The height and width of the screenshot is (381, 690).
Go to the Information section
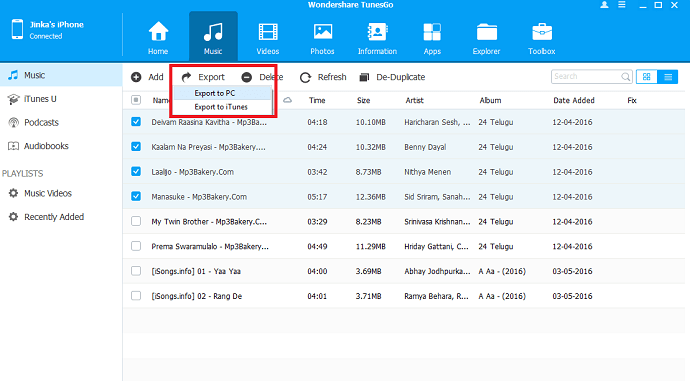[x=377, y=38]
